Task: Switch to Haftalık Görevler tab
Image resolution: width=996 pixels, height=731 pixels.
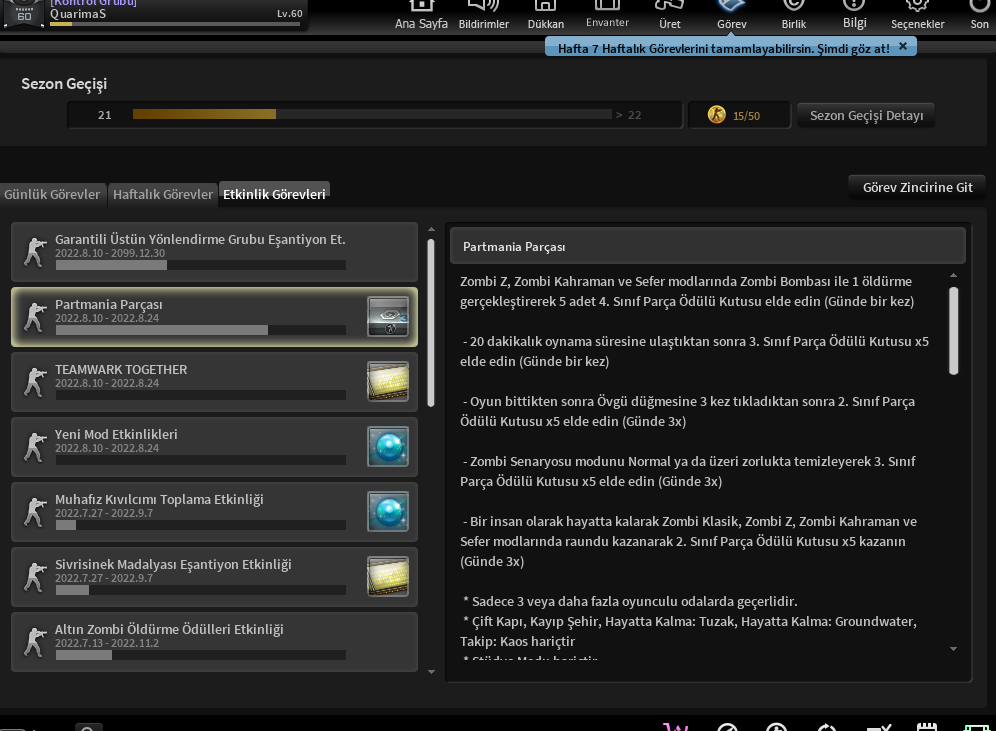Action: click(x=163, y=194)
